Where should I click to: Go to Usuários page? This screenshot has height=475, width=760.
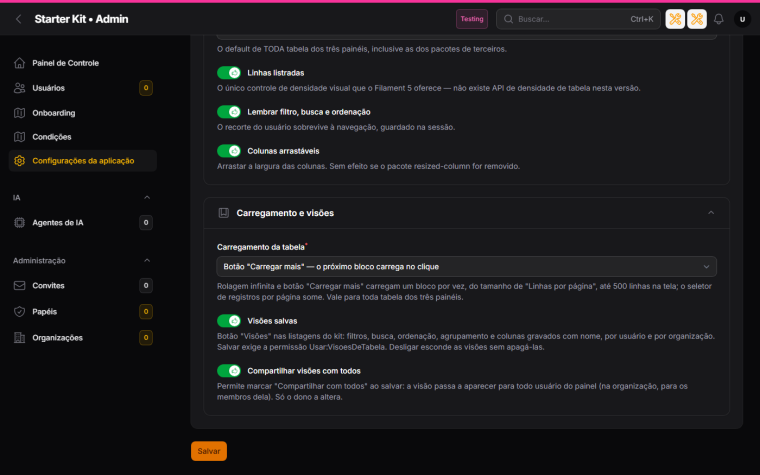(82, 88)
